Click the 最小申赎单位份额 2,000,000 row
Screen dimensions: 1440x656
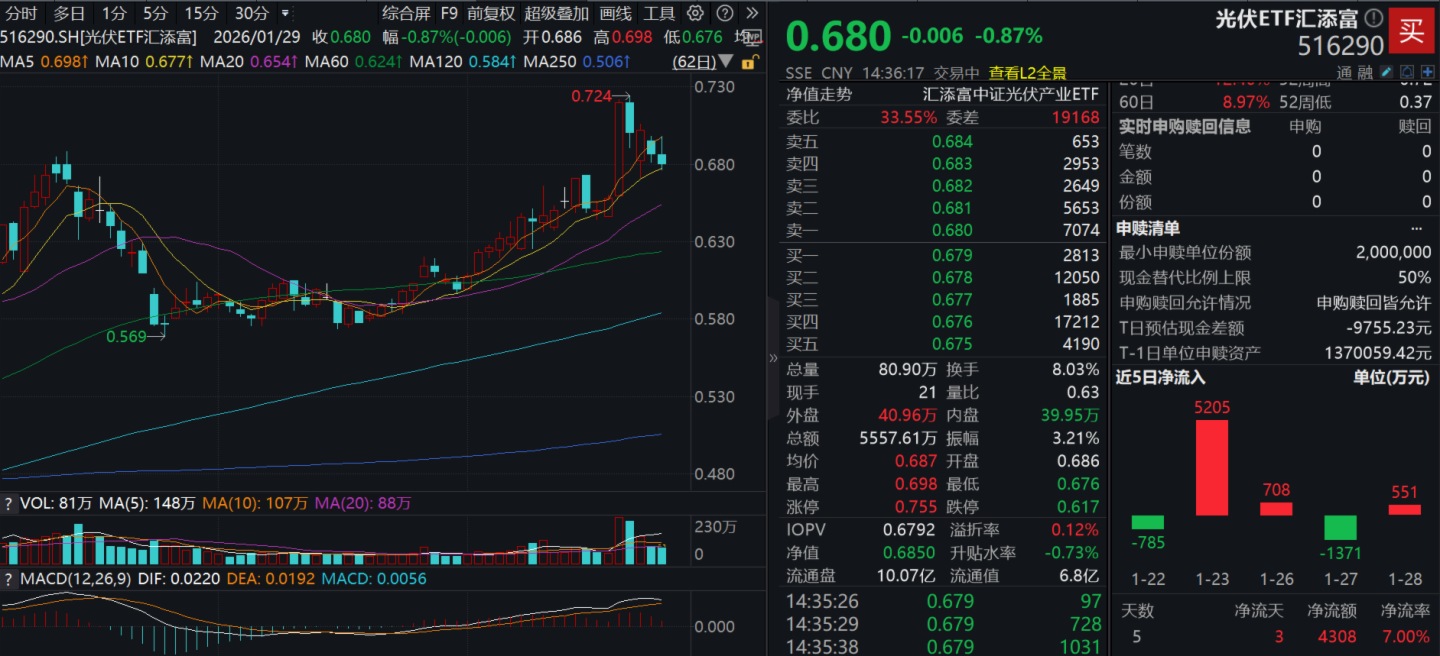(1275, 253)
